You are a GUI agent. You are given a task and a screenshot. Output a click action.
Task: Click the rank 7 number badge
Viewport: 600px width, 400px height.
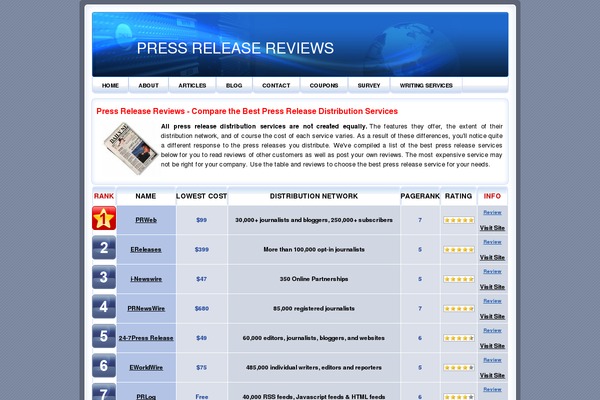tap(104, 392)
